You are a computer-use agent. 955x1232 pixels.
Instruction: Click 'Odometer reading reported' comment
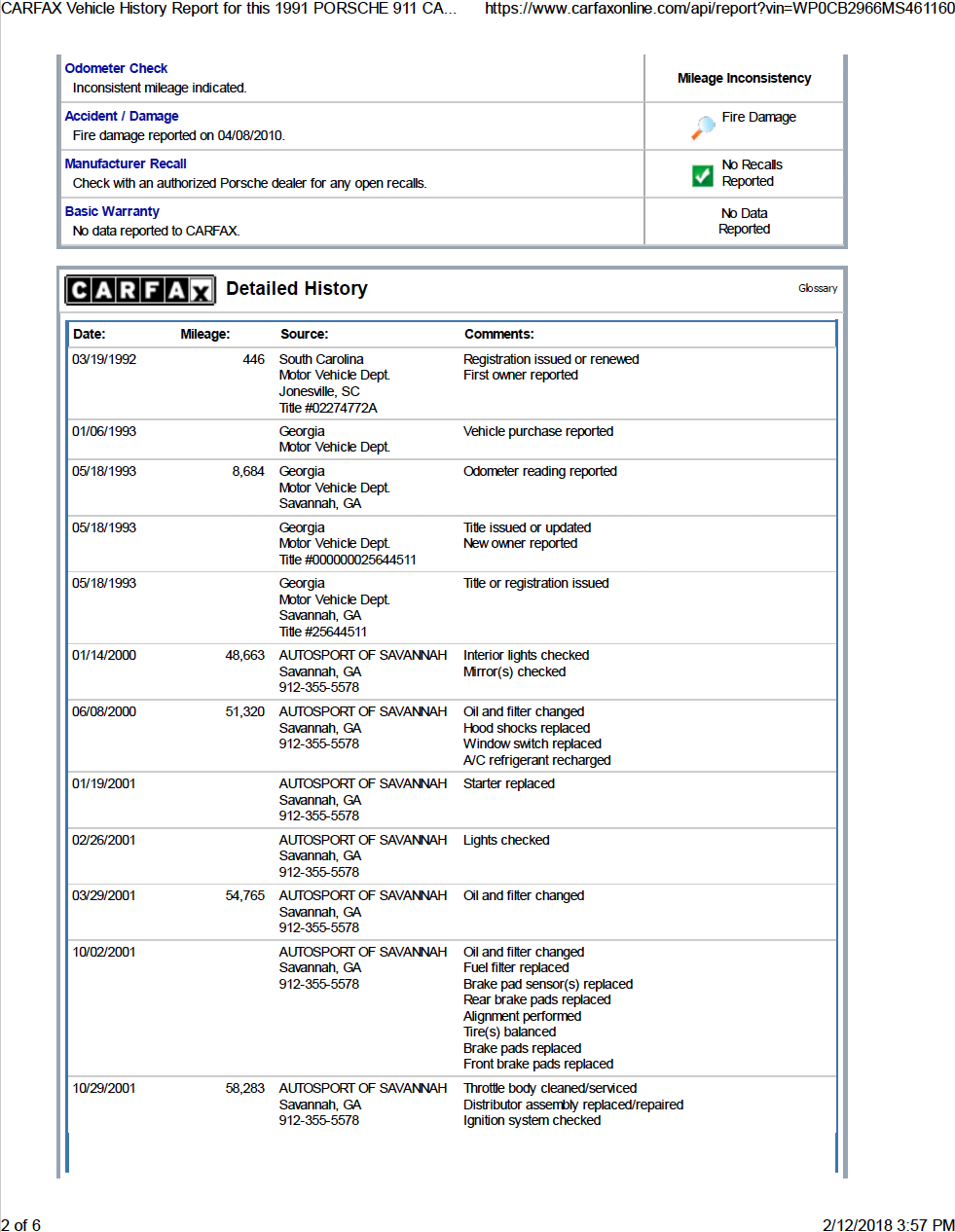pyautogui.click(x=540, y=471)
